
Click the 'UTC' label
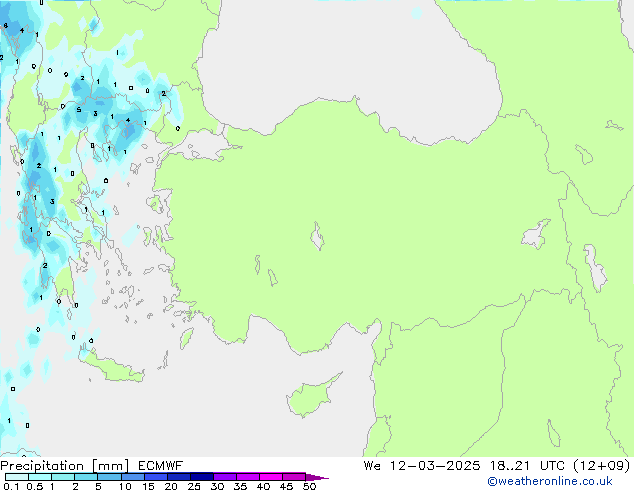click(552, 466)
